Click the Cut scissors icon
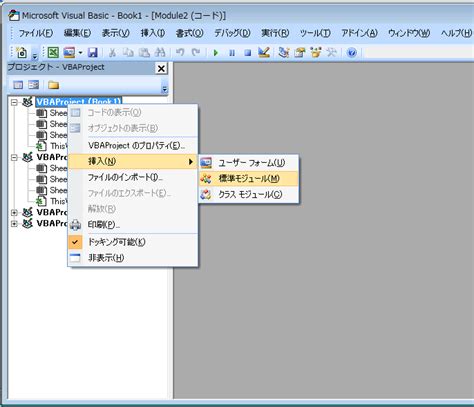Image resolution: width=474 pixels, height=407 pixels. point(112,52)
